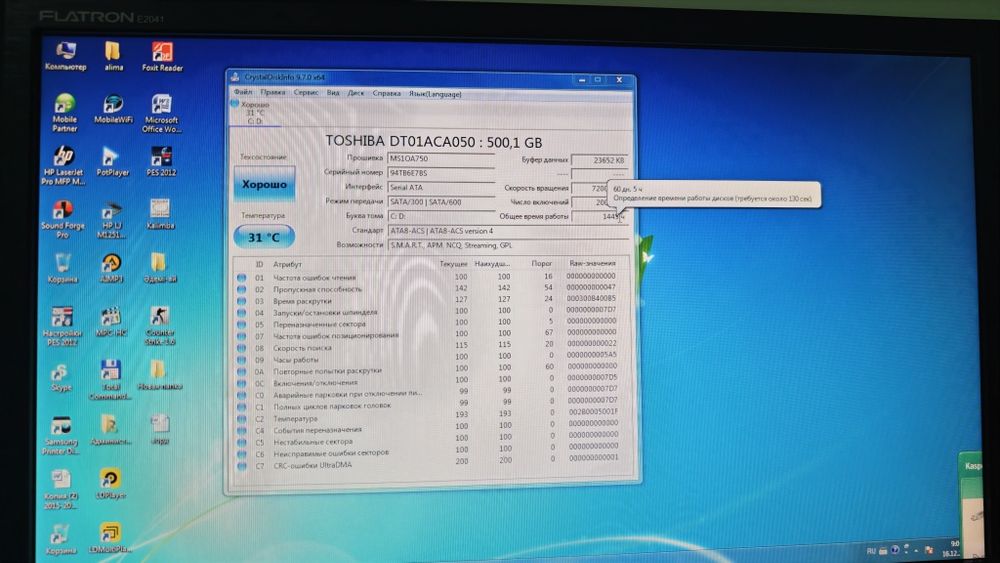This screenshot has width=1000, height=563.
Task: Open the Sound Forge Pro shortcut
Action: (x=62, y=219)
